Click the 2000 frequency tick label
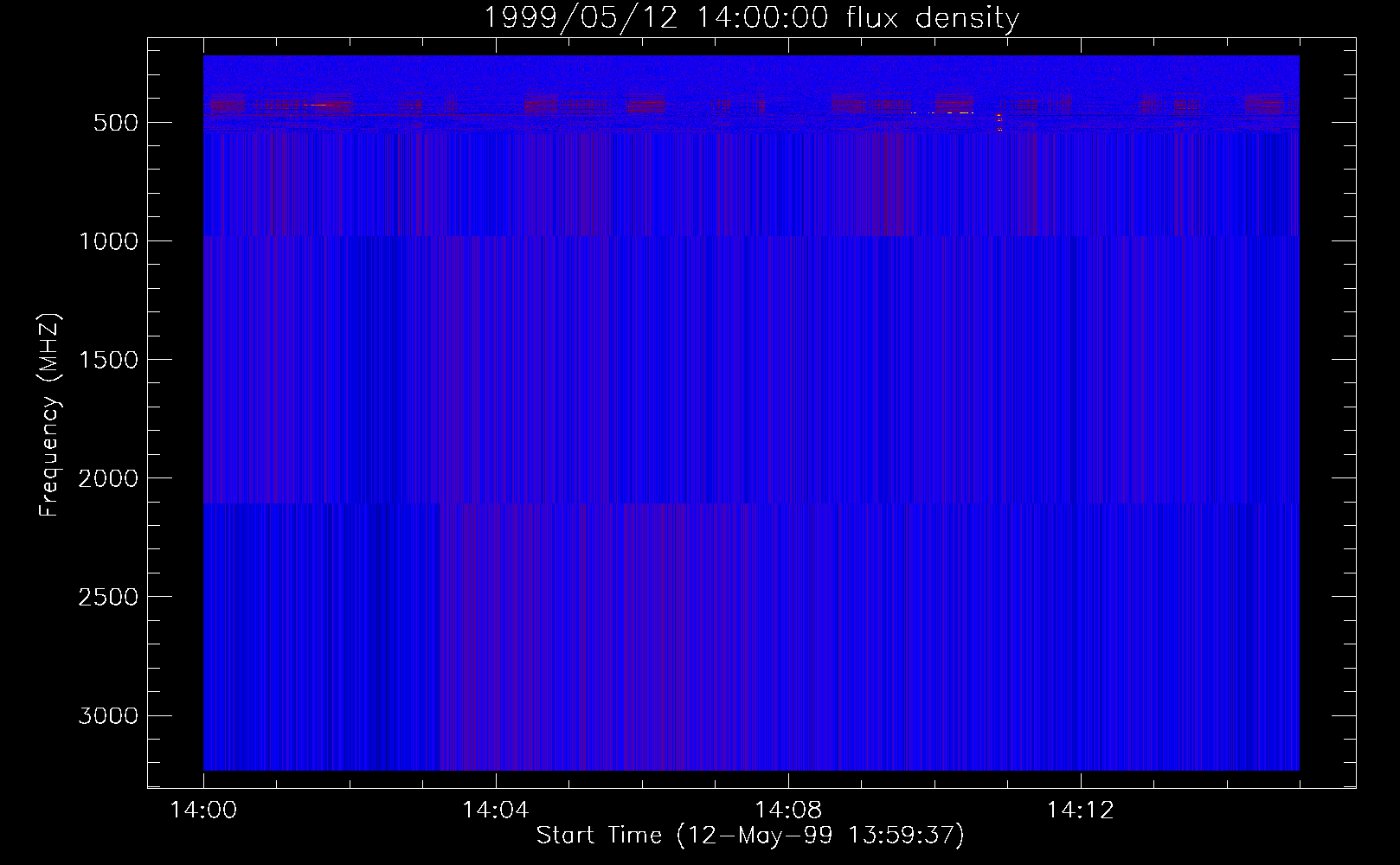This screenshot has height=865, width=1400. [108, 478]
